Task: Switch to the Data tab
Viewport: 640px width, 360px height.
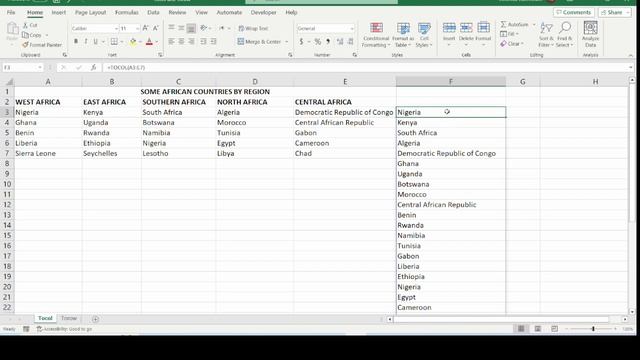Action: 153,13
